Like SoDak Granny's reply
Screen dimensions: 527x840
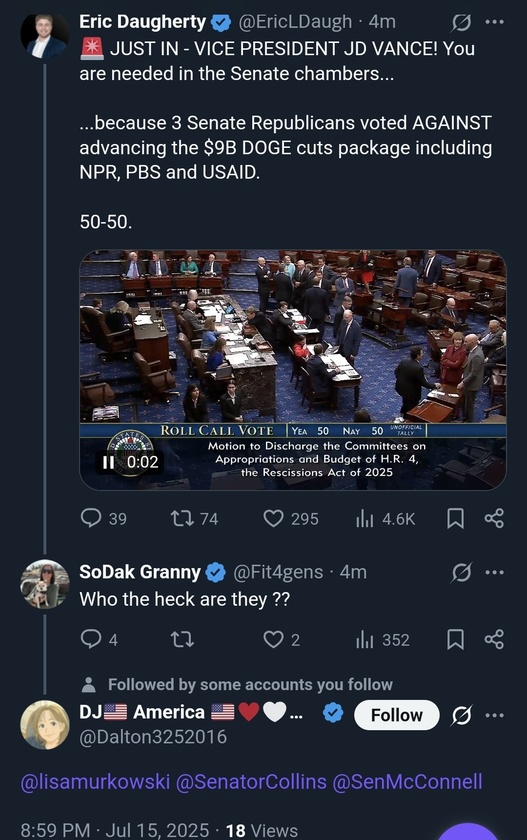click(274, 639)
